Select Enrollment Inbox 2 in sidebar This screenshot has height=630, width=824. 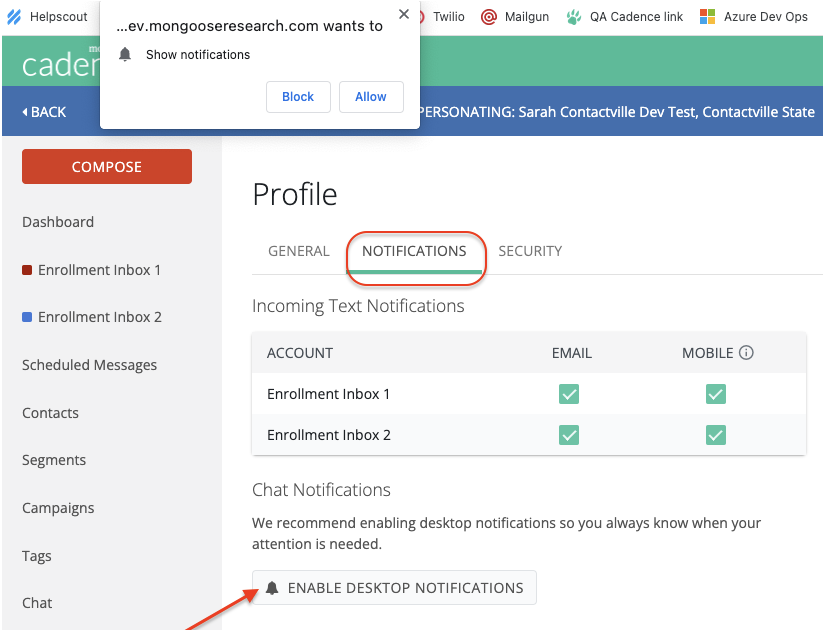pyautogui.click(x=99, y=317)
